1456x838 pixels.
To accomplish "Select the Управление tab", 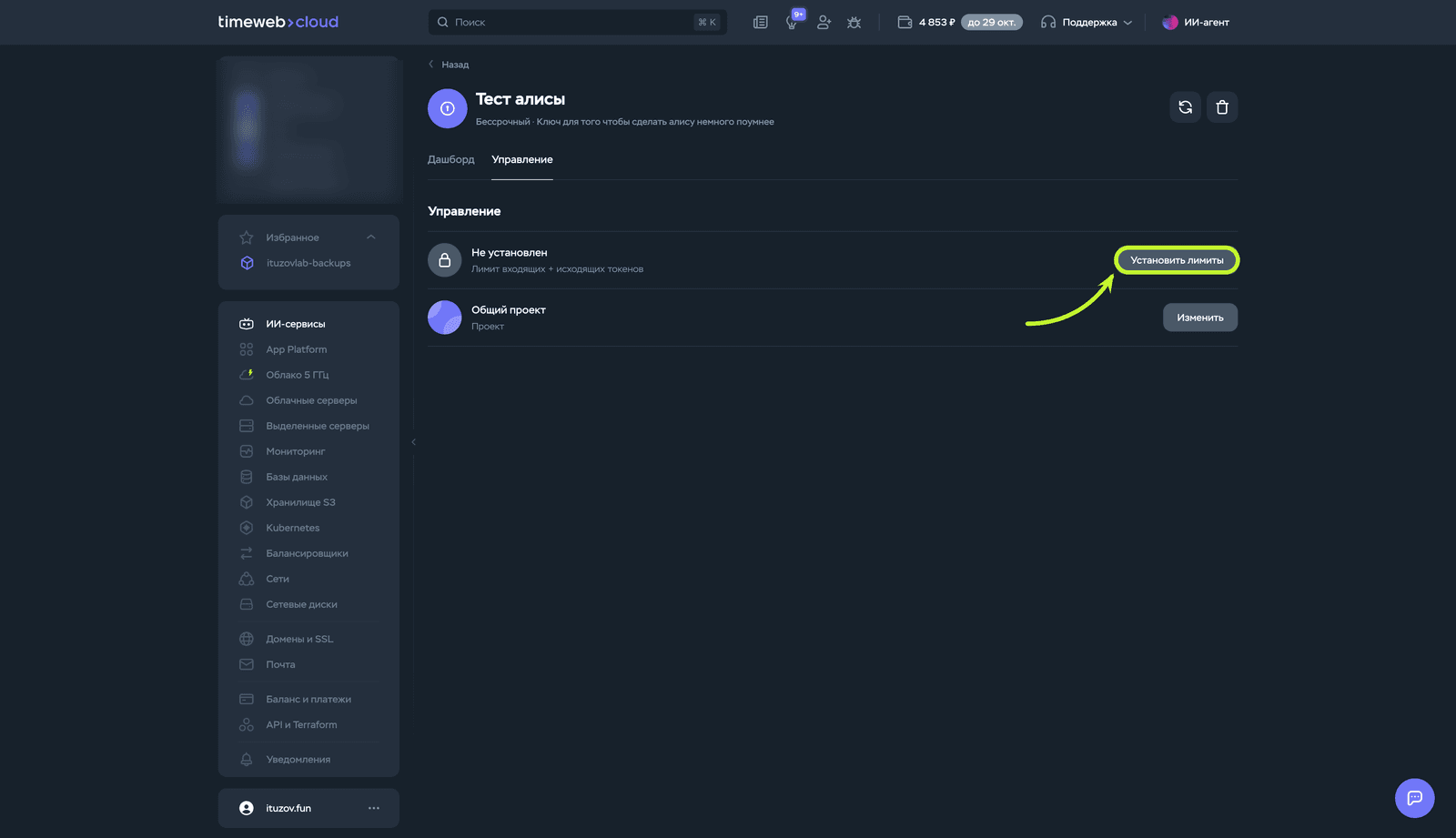I will pyautogui.click(x=522, y=159).
